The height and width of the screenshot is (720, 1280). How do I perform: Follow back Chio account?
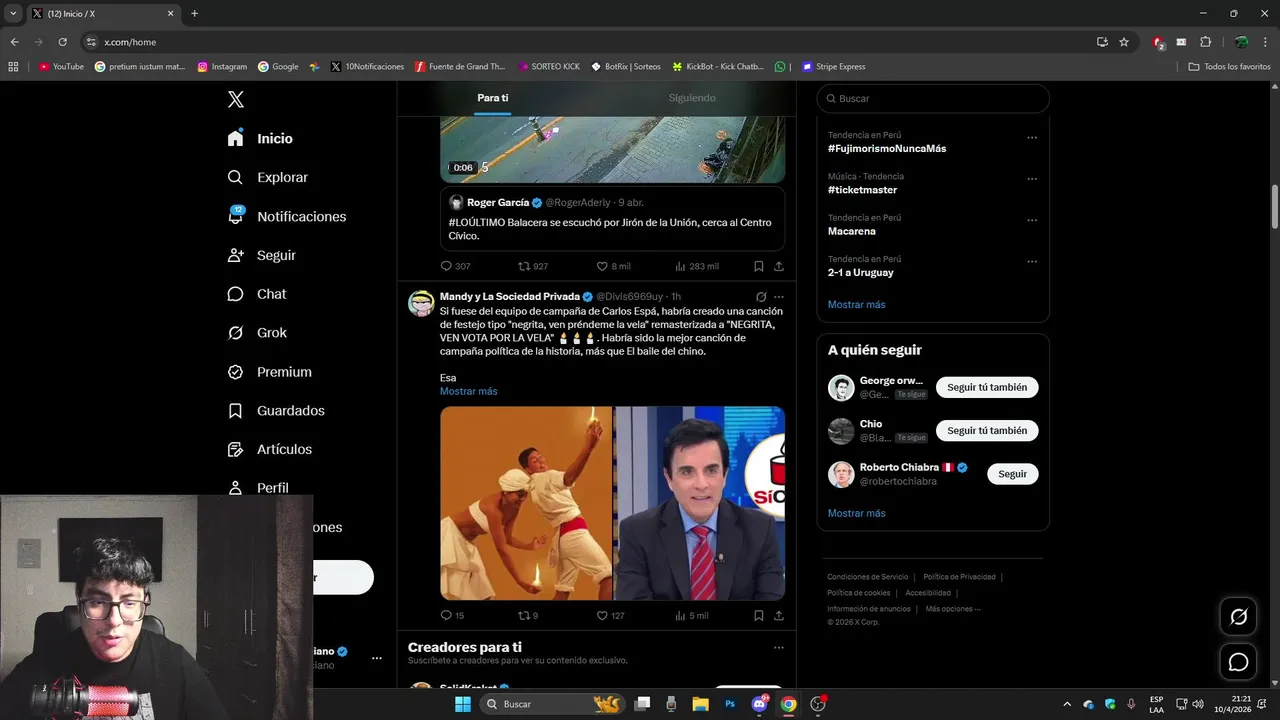pyautogui.click(x=987, y=430)
